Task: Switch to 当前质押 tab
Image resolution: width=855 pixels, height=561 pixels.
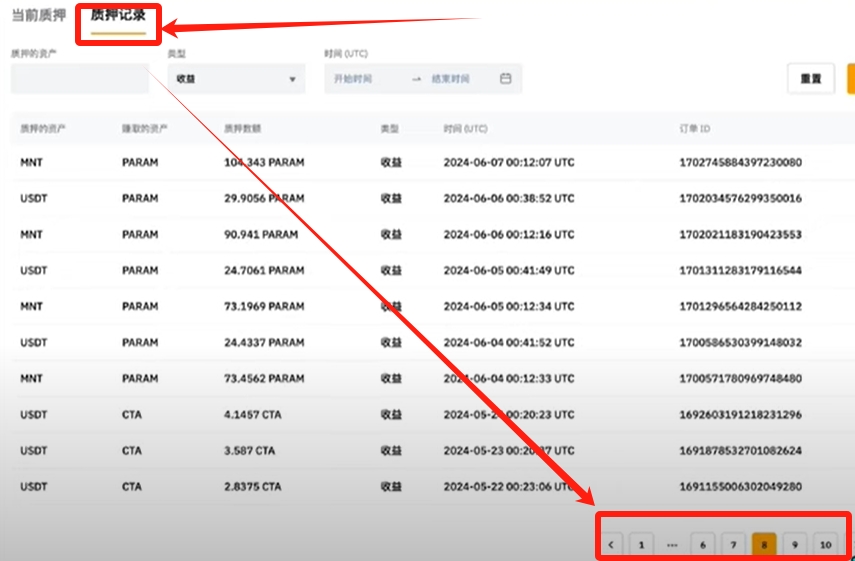Action: coord(38,15)
